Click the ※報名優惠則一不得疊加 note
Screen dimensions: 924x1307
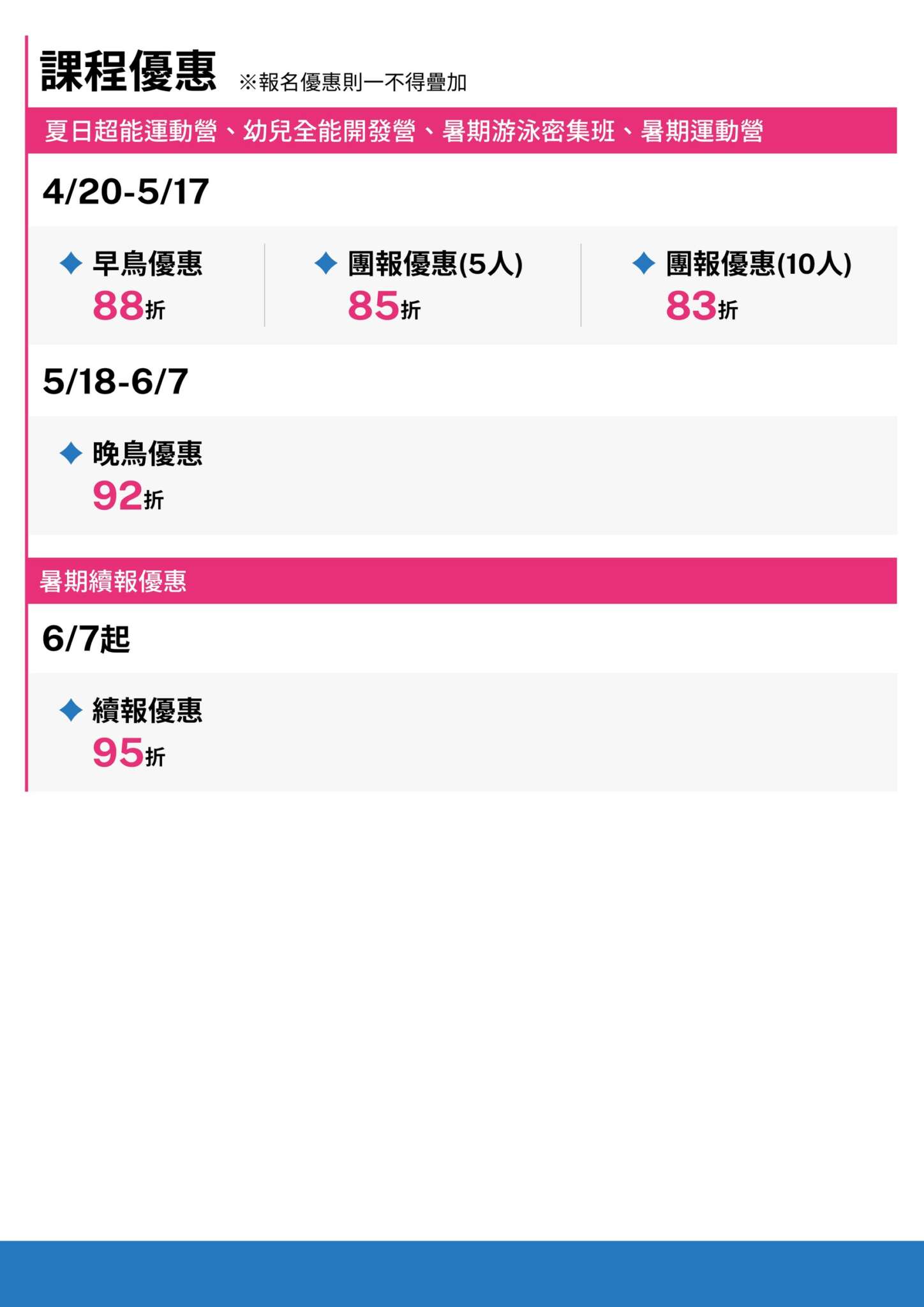353,82
